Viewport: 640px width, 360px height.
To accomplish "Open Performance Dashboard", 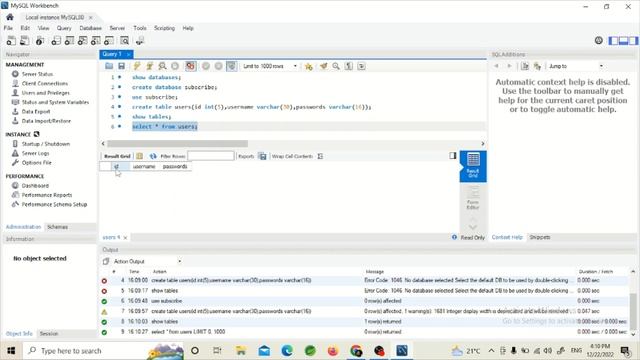I will 35,185.
